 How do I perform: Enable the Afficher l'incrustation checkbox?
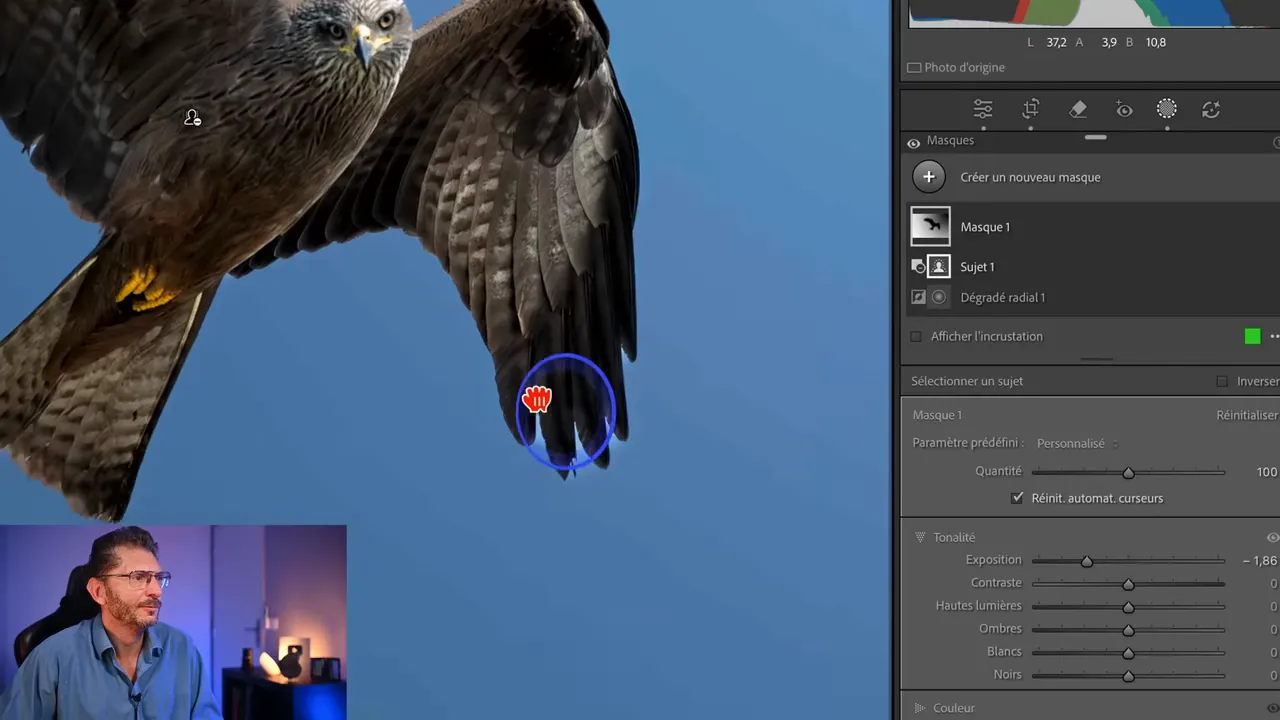coord(915,336)
